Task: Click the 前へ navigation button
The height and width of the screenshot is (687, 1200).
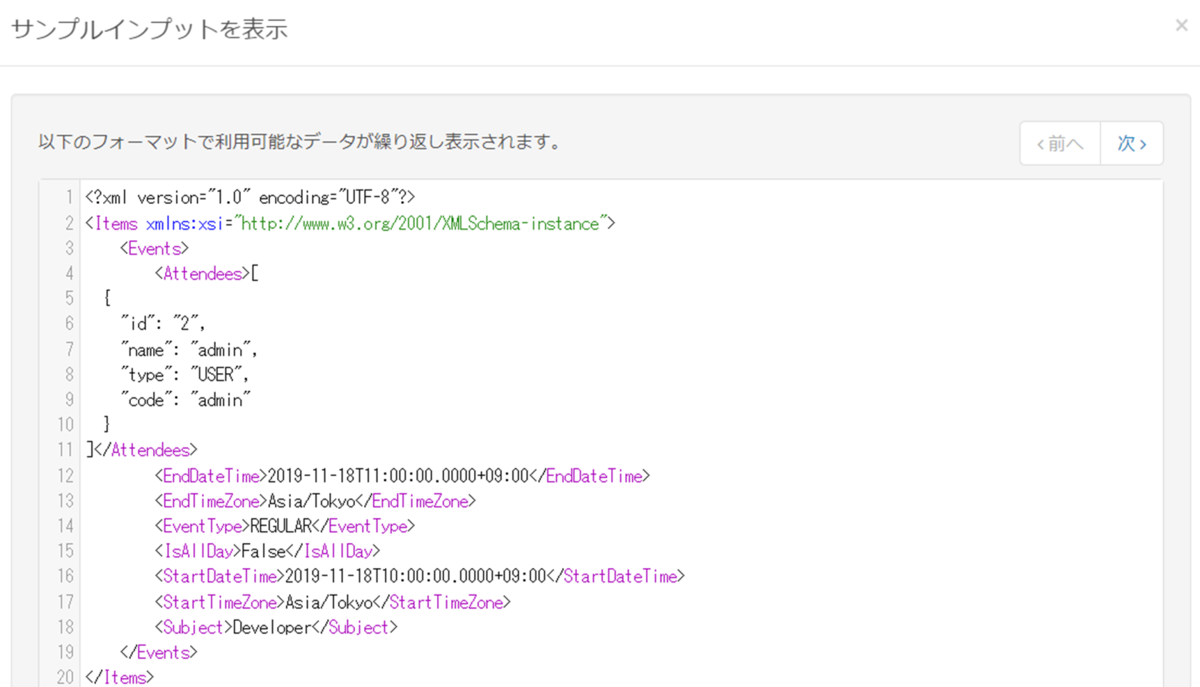Action: [1059, 143]
